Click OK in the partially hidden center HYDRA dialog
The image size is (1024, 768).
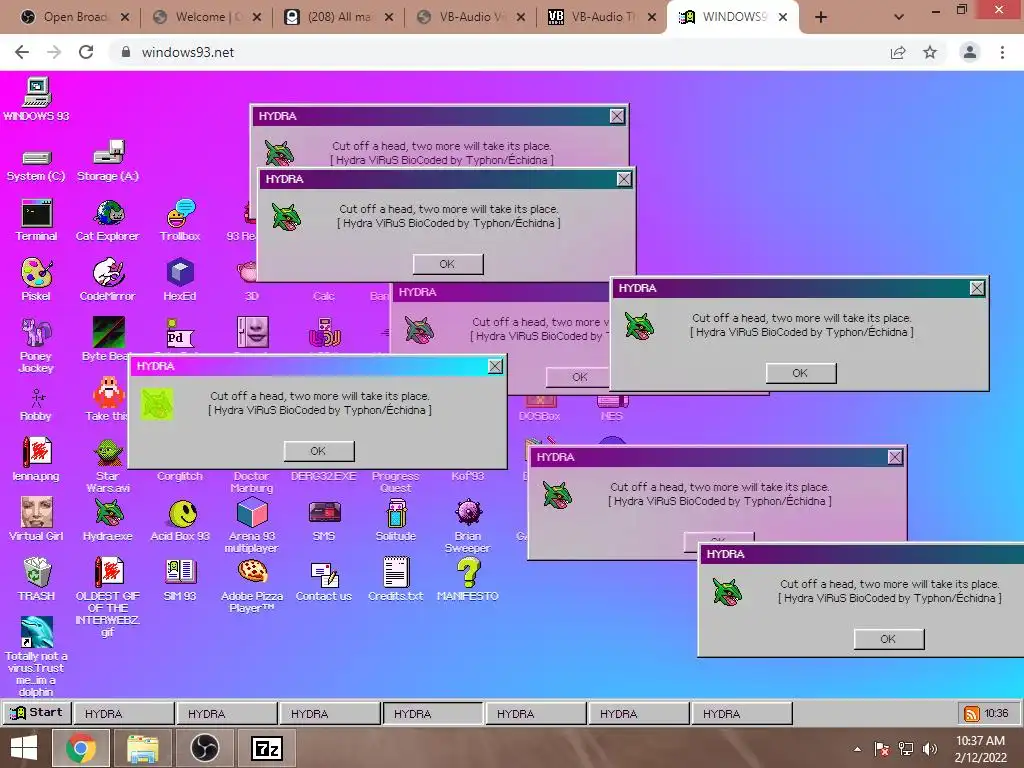[579, 377]
